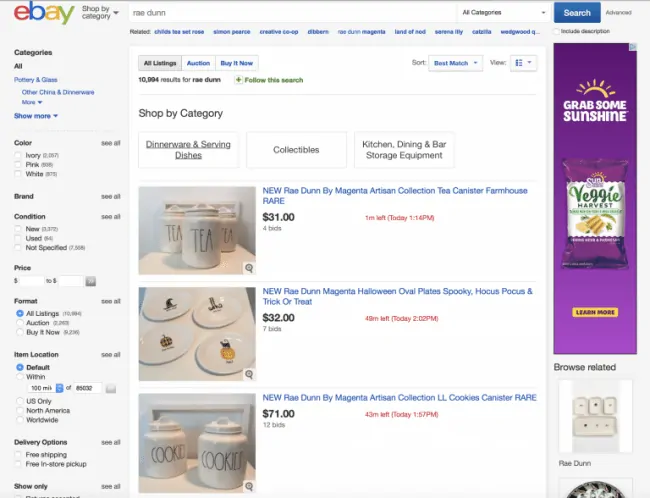
Task: Open Sort Best Match dropdown
Action: 456,63
